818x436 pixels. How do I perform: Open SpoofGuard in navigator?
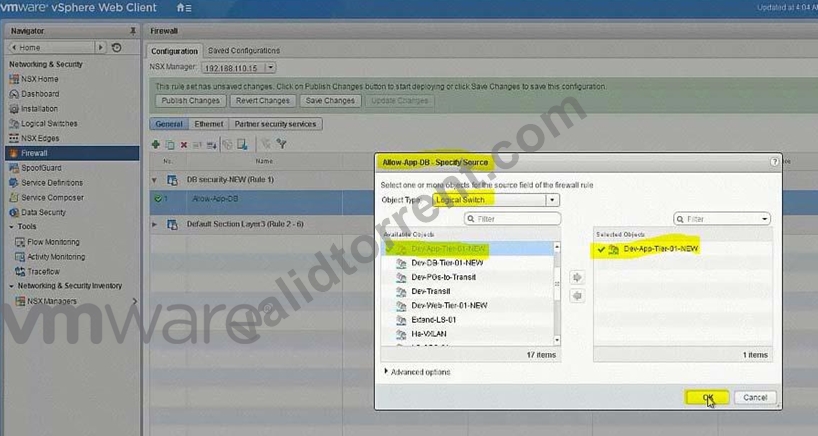(x=41, y=168)
